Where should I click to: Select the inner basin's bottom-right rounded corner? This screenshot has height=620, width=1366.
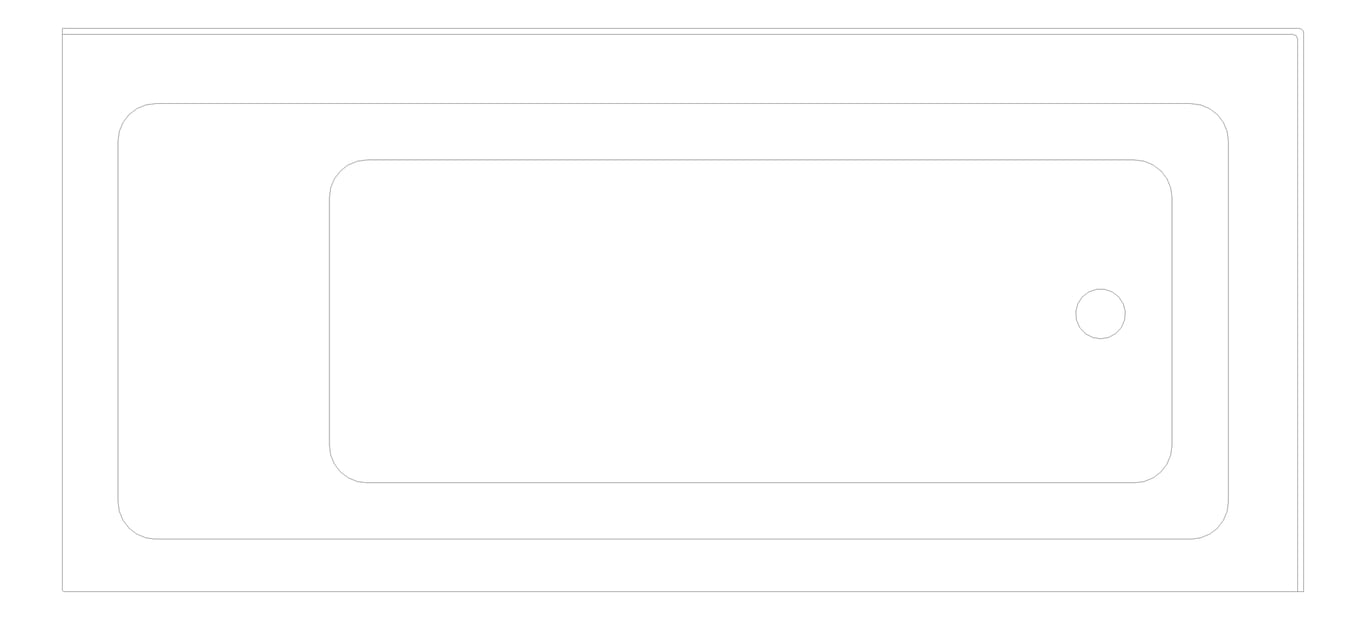pyautogui.click(x=1161, y=472)
